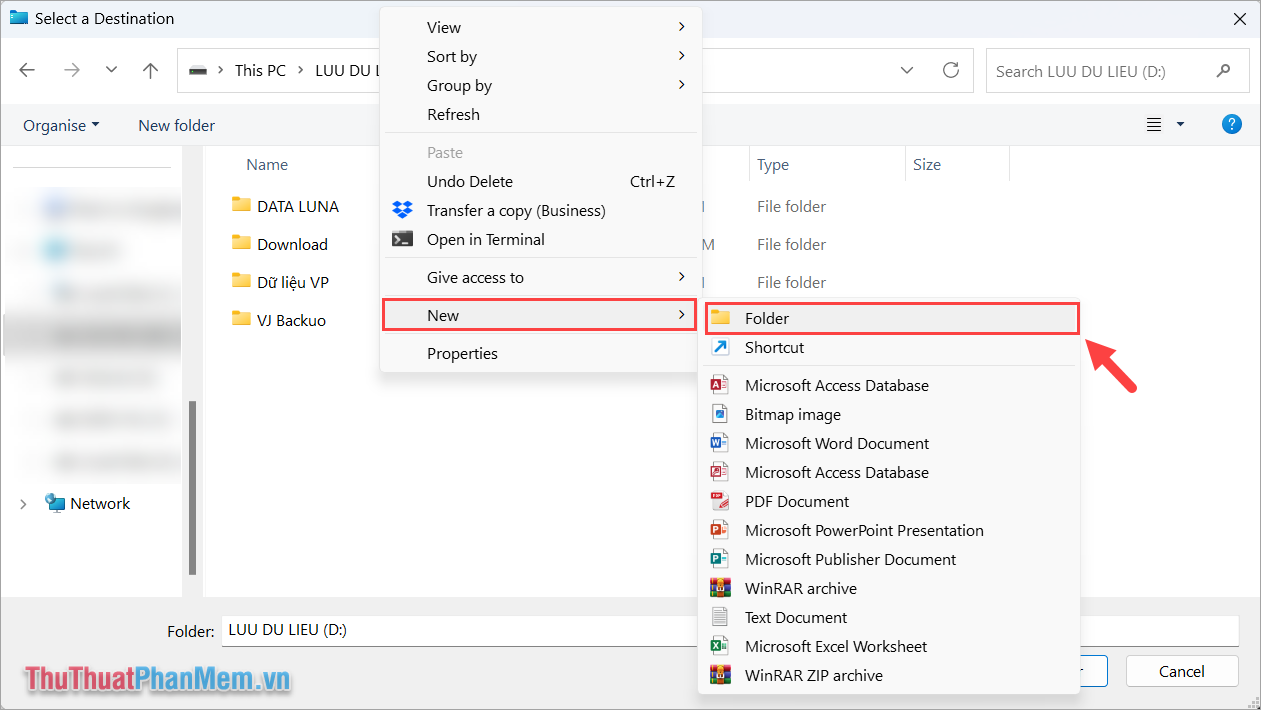Select the VJ Backuo folder
This screenshot has width=1261, height=710.
291,320
